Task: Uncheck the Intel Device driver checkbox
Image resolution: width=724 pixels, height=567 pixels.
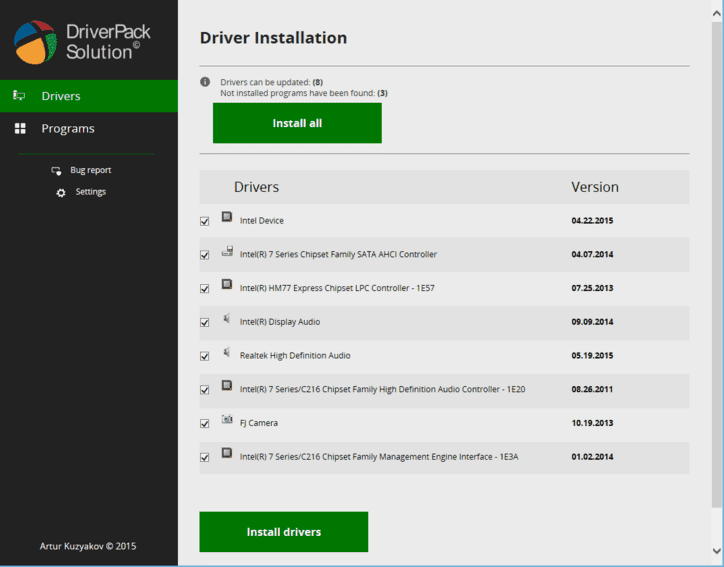Action: coord(205,221)
